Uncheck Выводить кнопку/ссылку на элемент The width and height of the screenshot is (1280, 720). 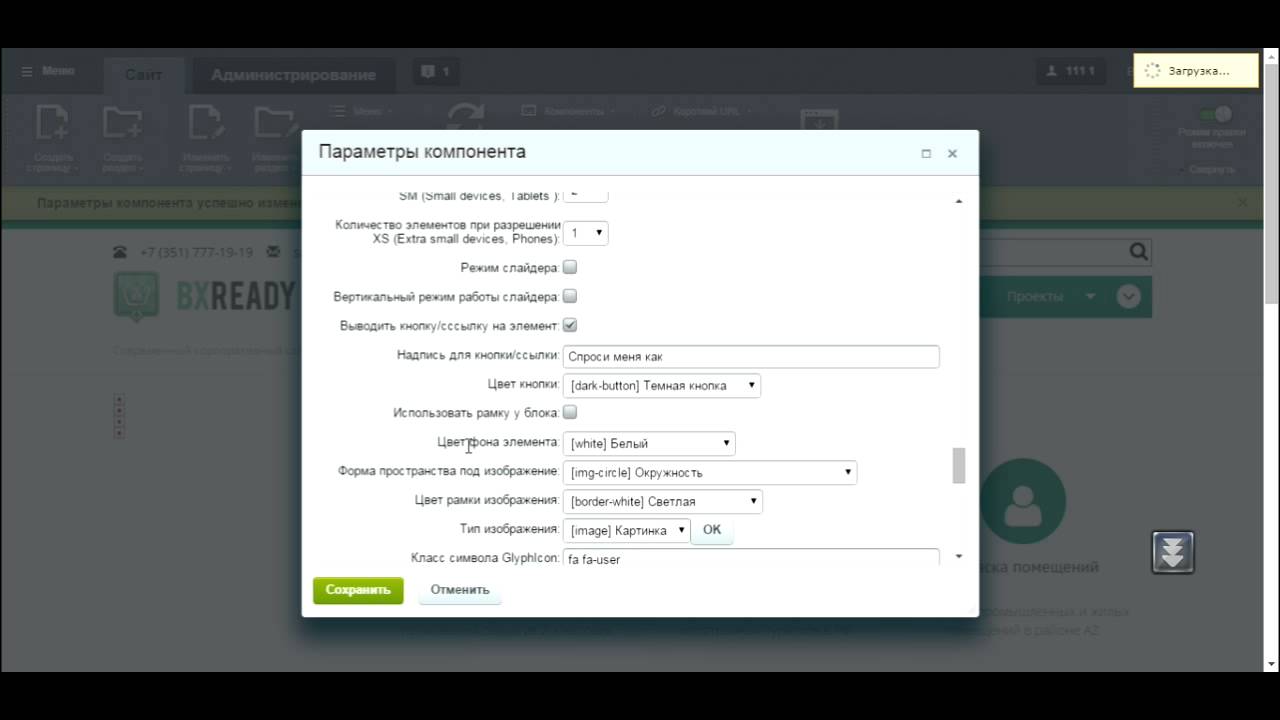coord(570,325)
